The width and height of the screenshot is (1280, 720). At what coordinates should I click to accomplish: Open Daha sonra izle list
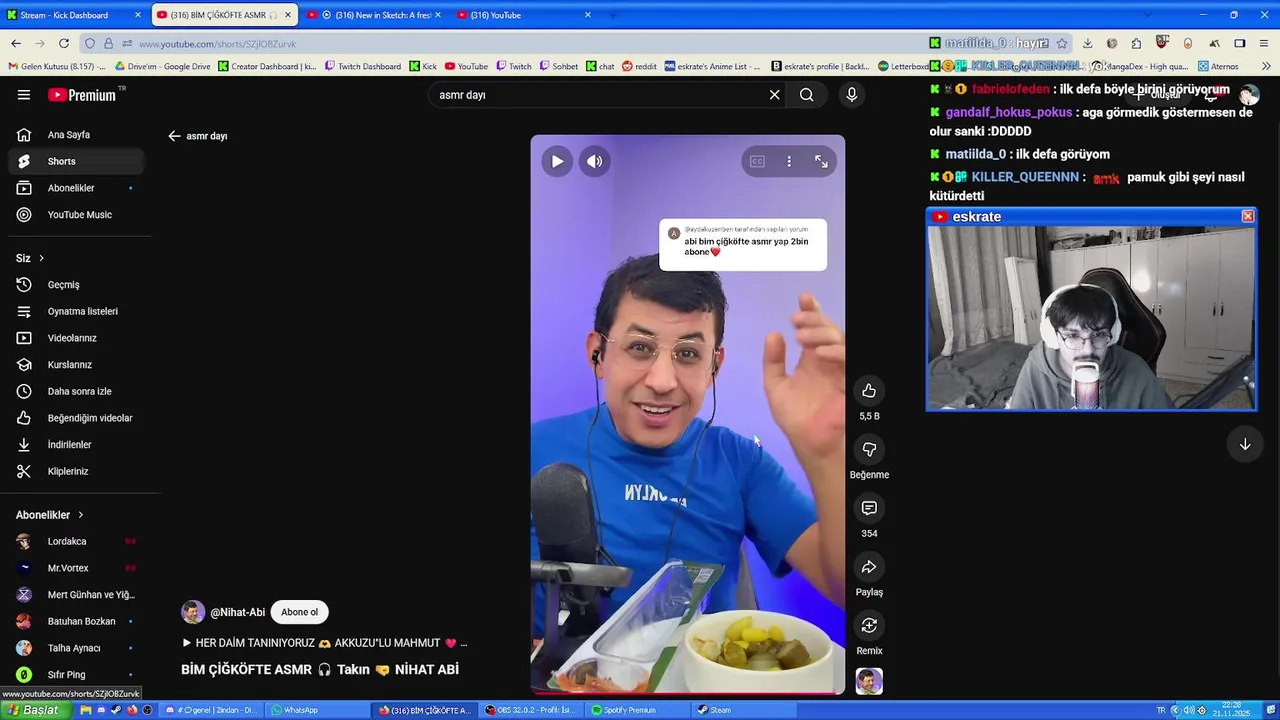pyautogui.click(x=75, y=391)
